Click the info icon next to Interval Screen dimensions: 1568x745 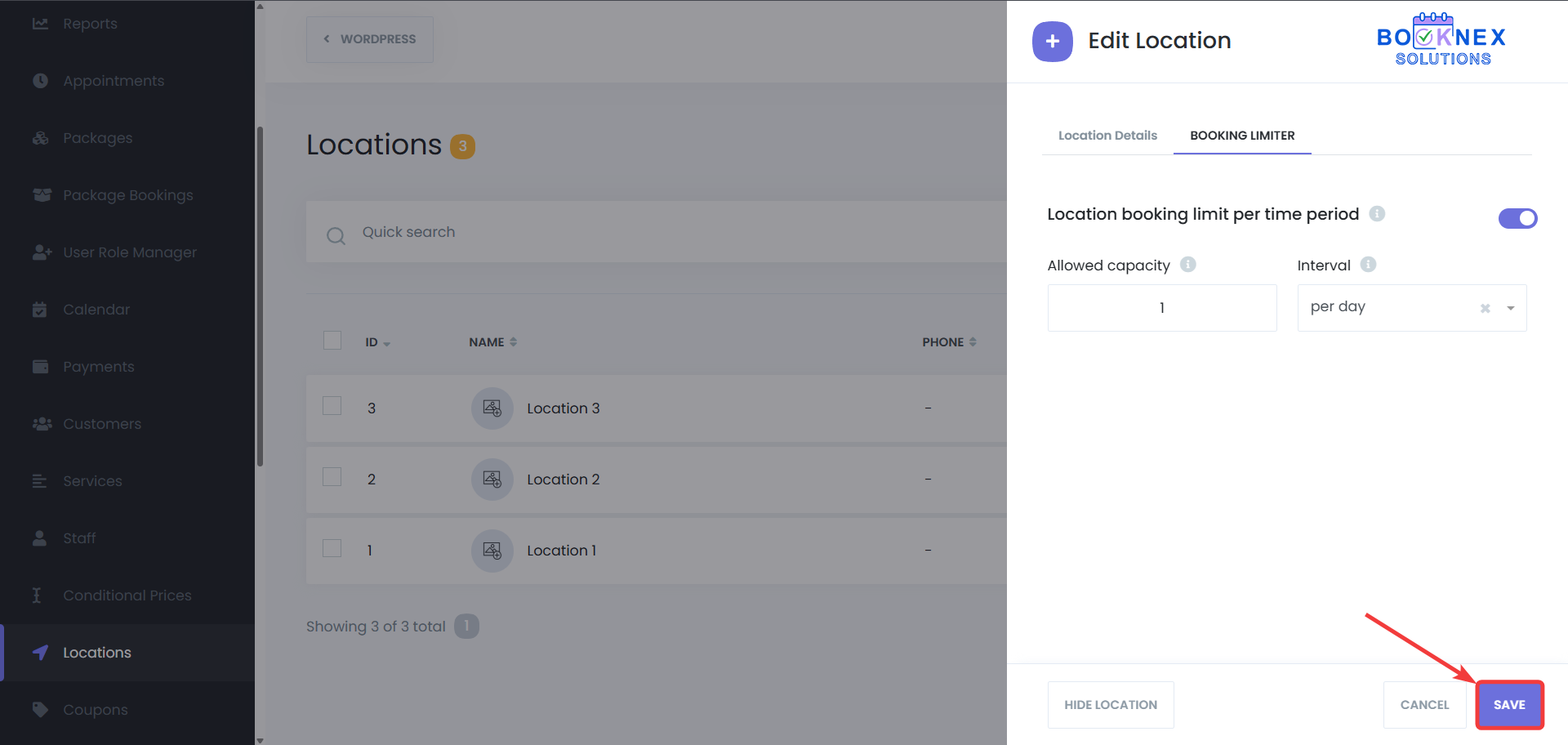coord(1369,265)
